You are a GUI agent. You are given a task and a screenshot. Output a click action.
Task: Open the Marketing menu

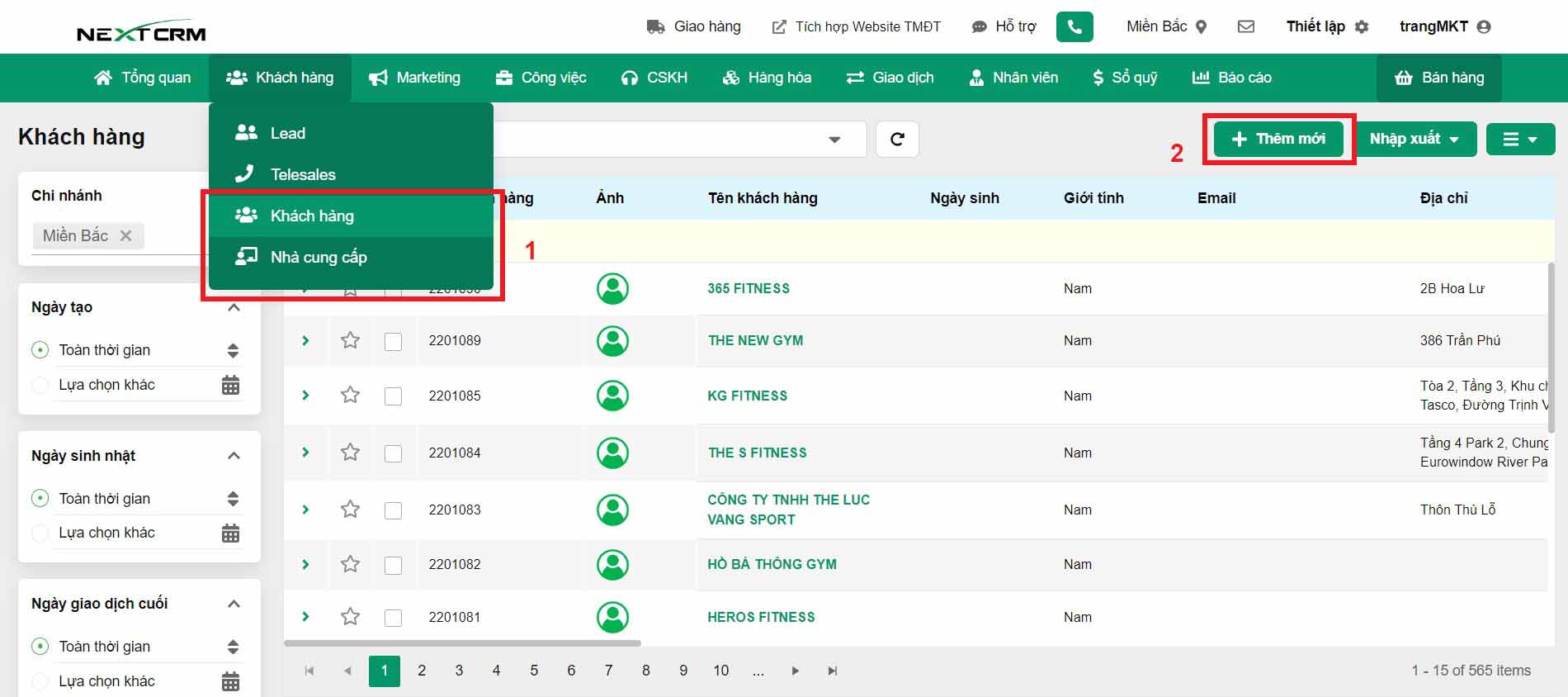[414, 78]
